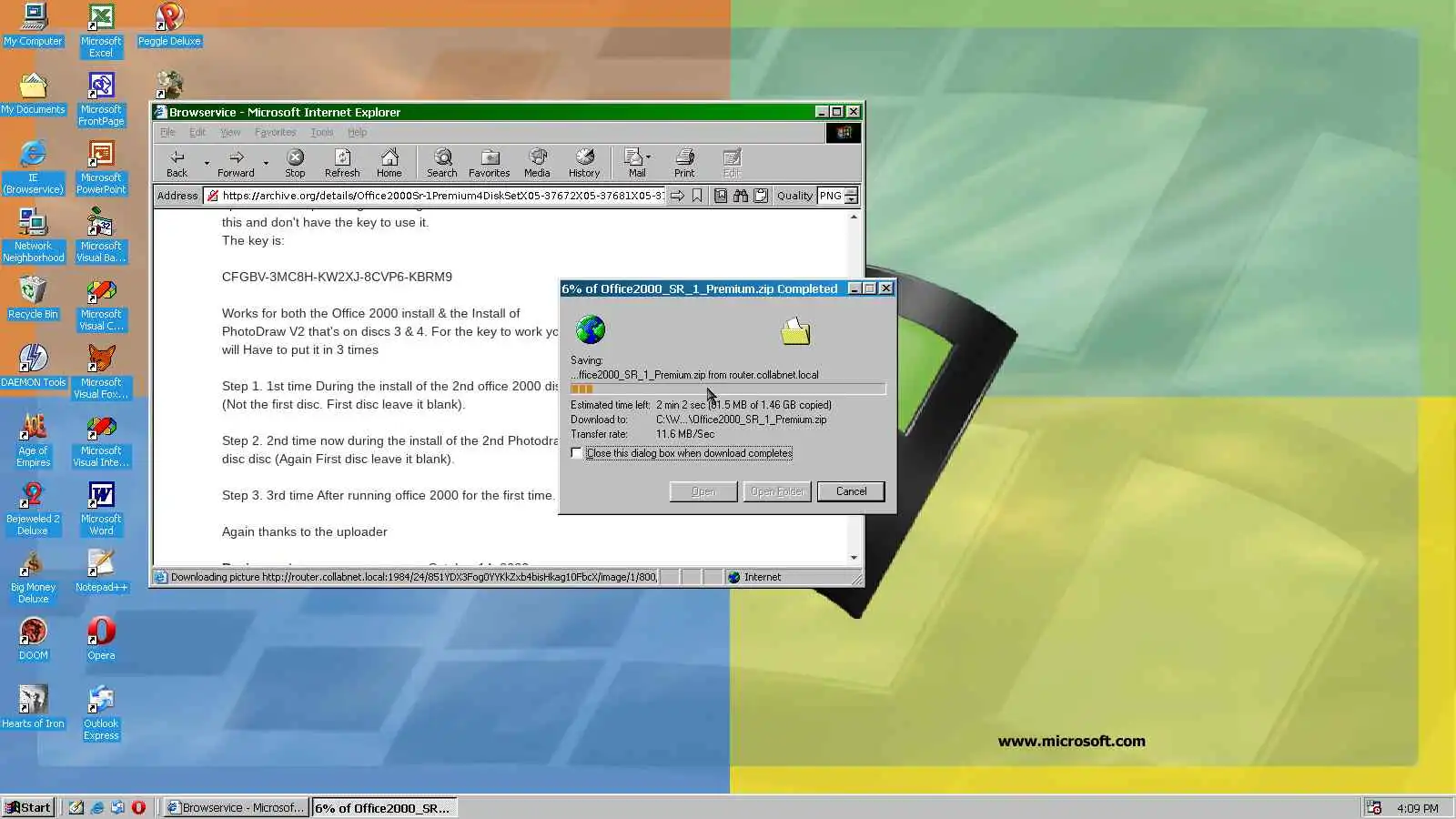Open the Back history dropdown arrow

click(x=207, y=163)
